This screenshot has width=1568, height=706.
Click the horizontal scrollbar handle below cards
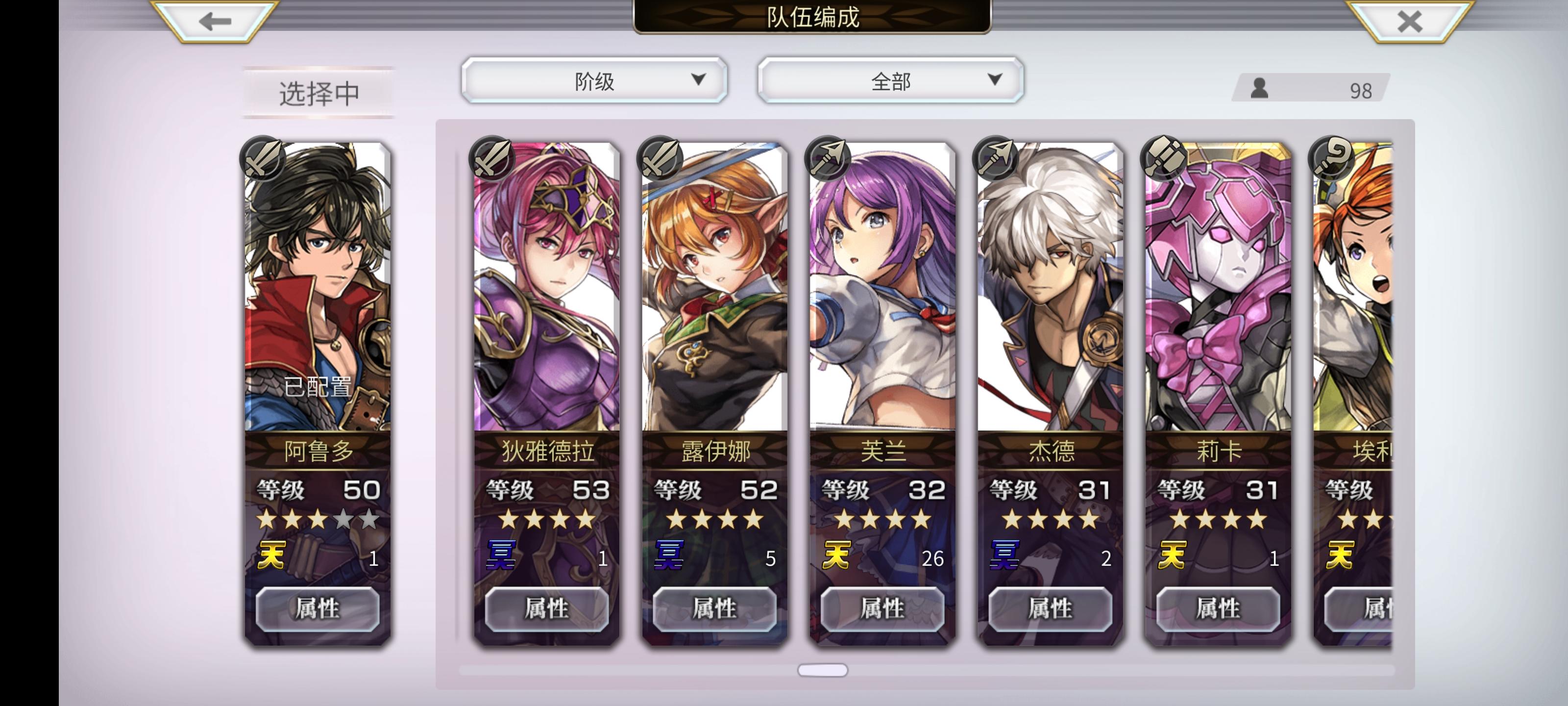pyautogui.click(x=822, y=670)
